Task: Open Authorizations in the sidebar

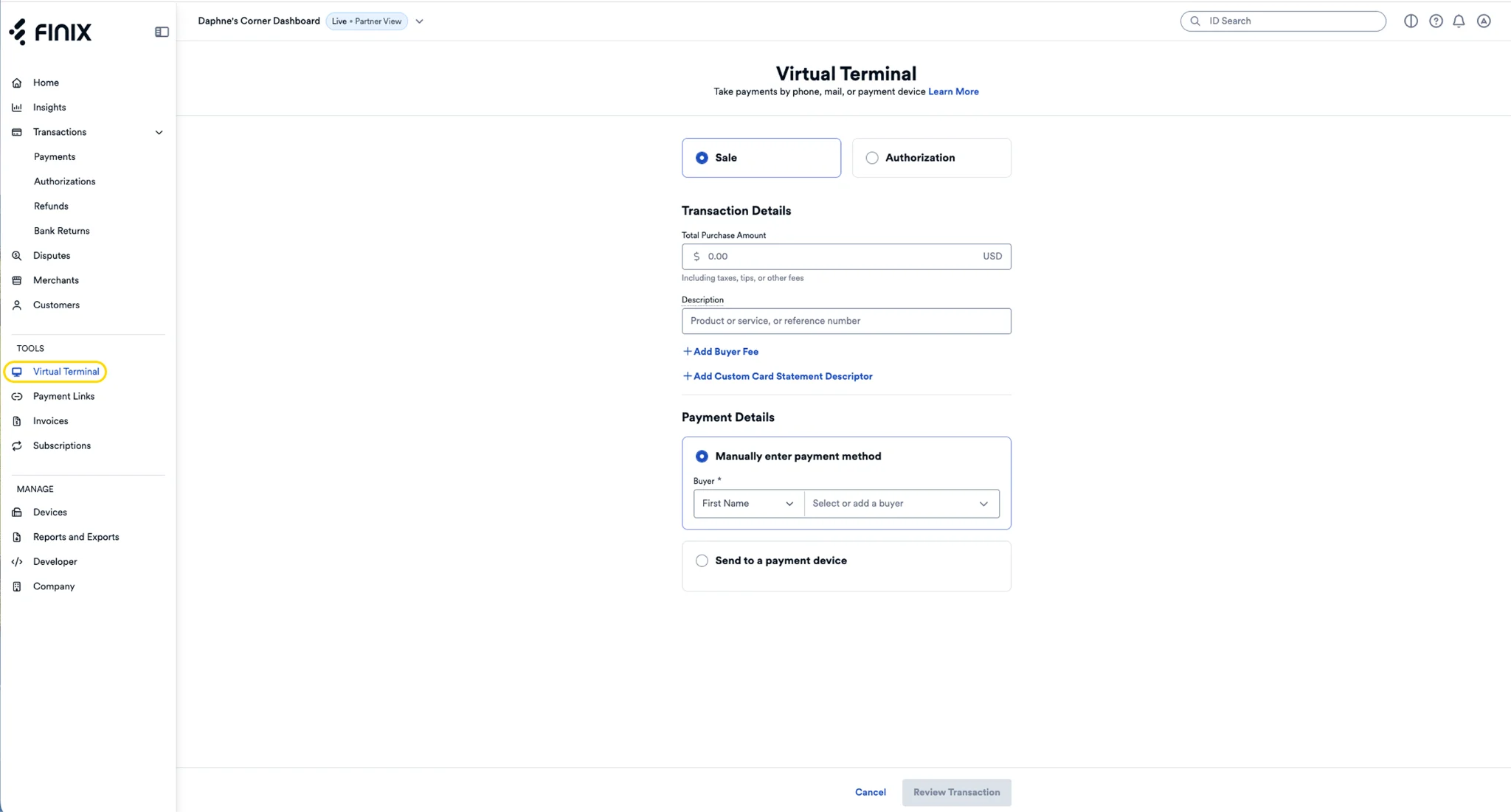Action: pyautogui.click(x=65, y=181)
